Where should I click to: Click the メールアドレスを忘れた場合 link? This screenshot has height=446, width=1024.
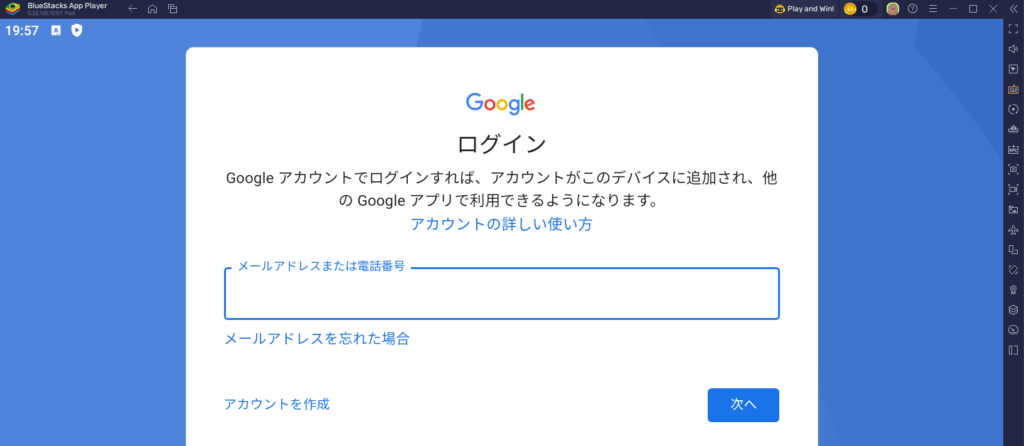click(x=317, y=339)
